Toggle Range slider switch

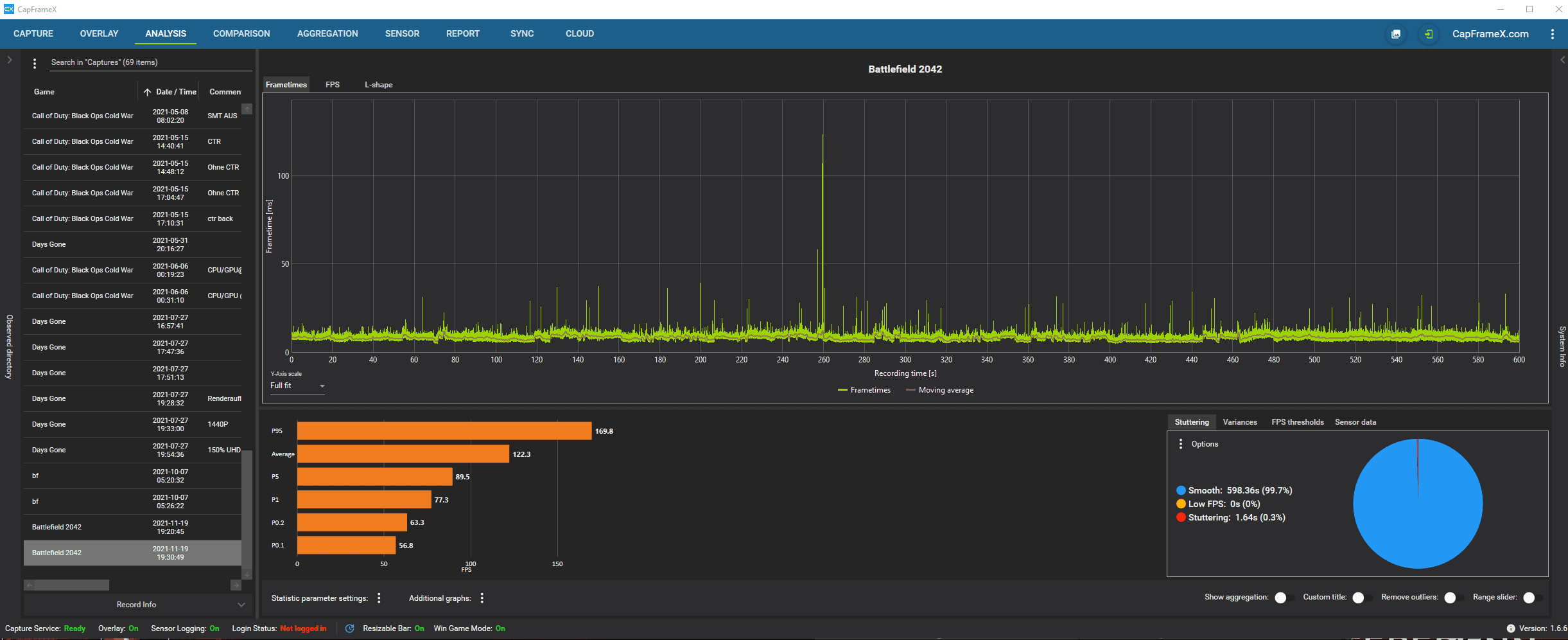1533,598
